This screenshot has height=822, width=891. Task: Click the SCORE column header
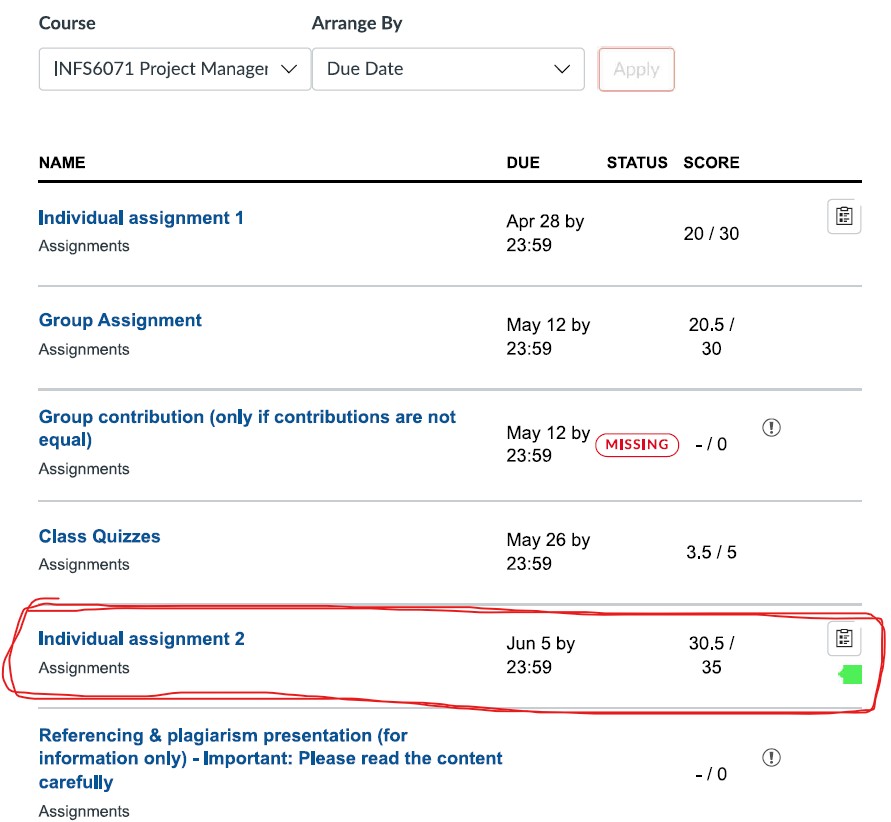click(711, 162)
